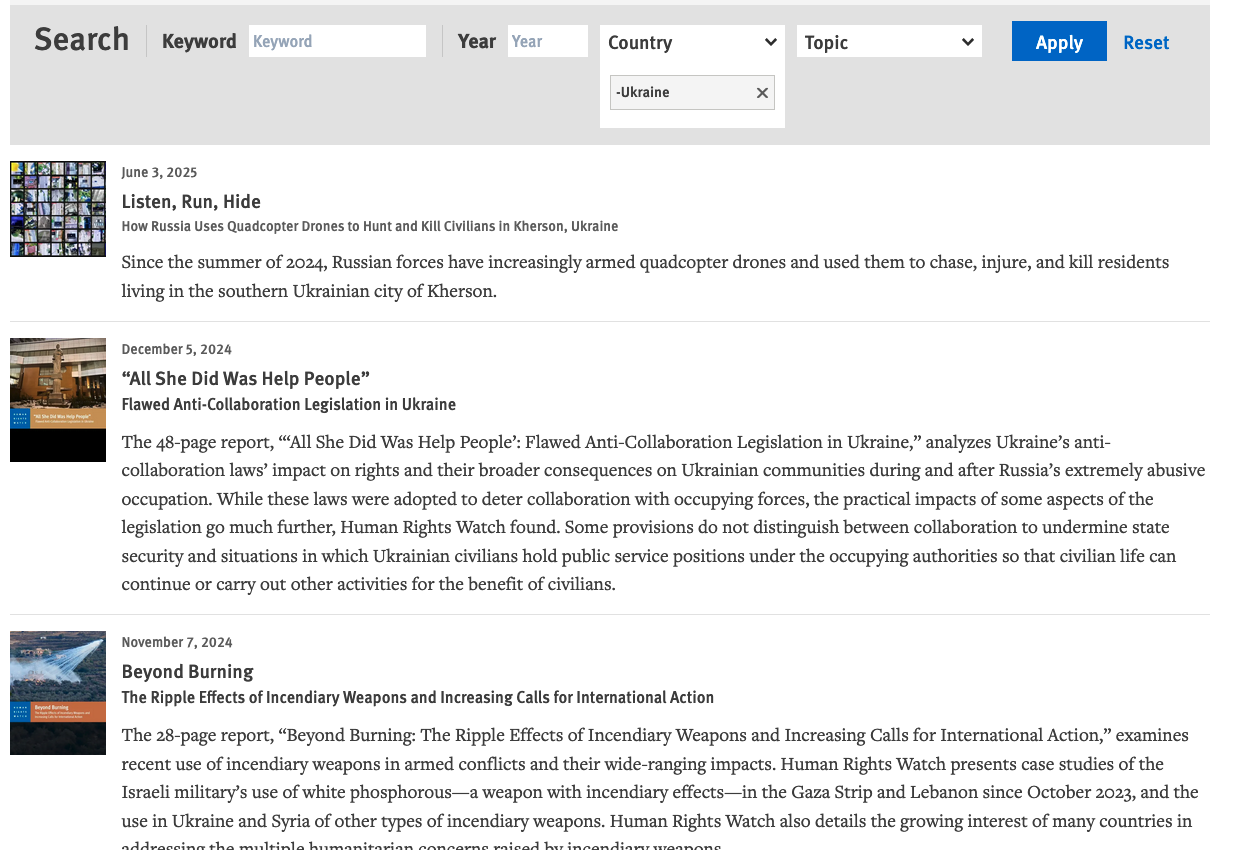Reset the search filters
Viewport: 1251px width, 850px height.
click(1145, 42)
